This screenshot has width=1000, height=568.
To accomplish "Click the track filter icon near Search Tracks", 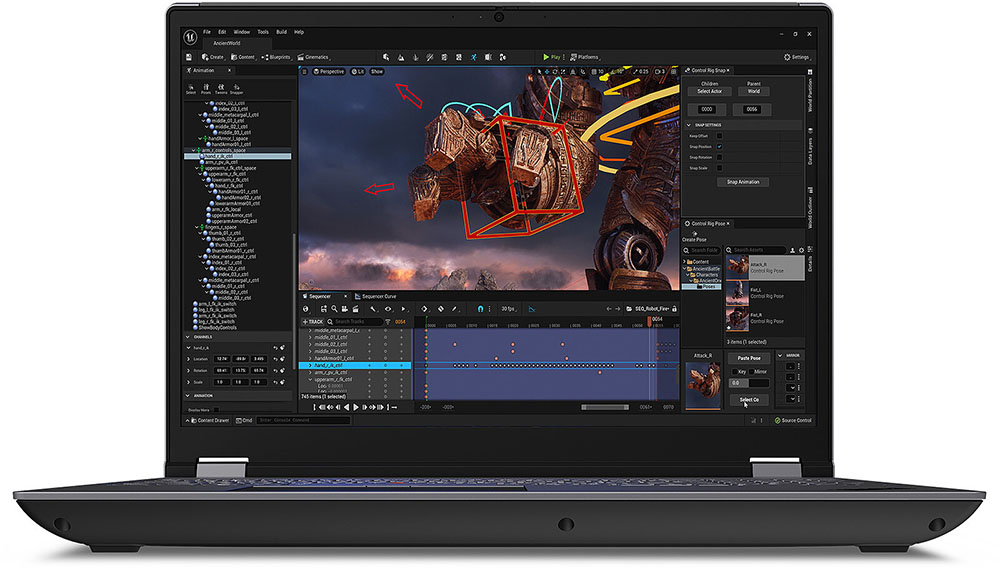I will pos(387,322).
